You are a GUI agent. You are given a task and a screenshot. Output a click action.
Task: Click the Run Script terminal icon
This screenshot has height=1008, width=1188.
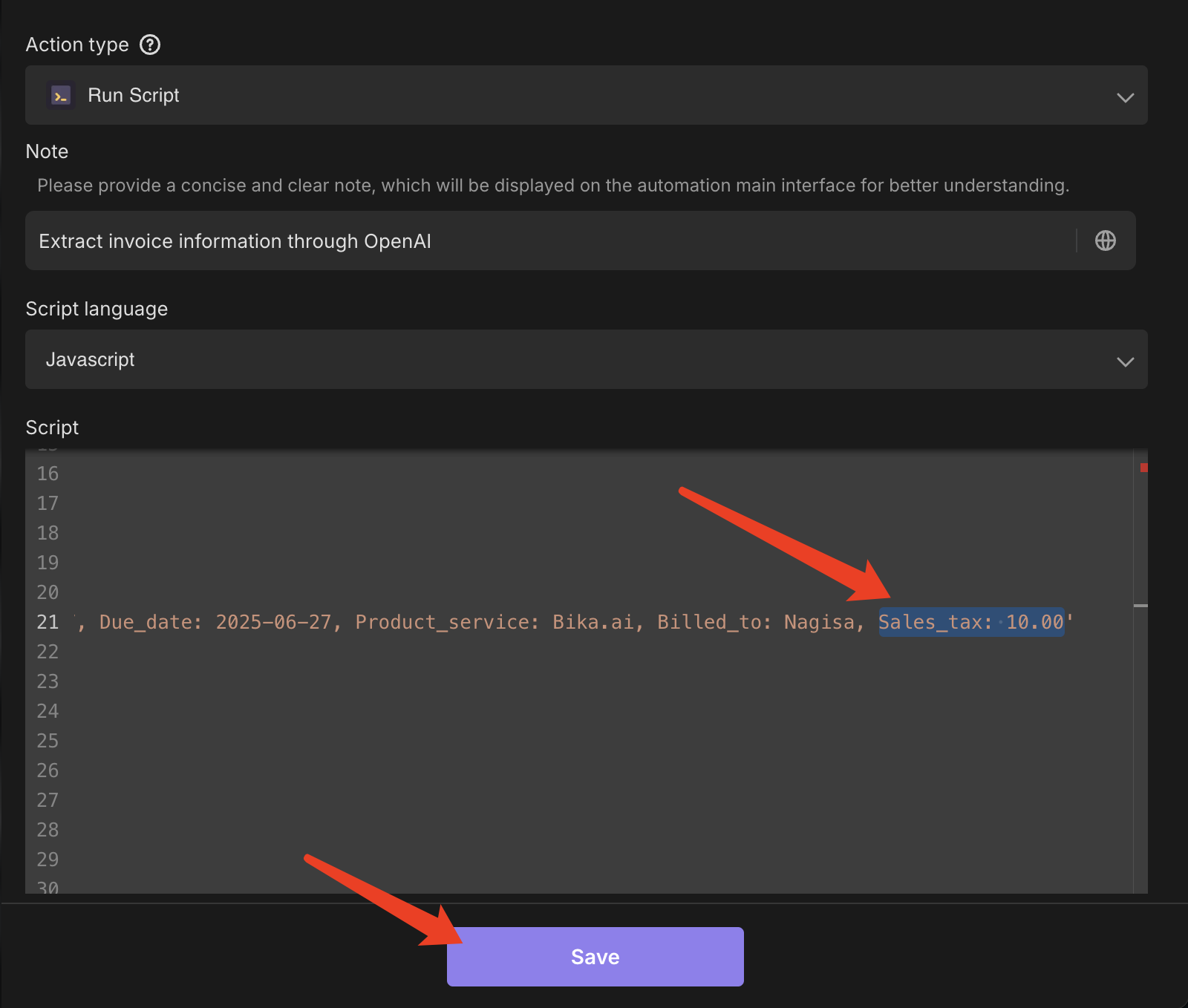coord(61,96)
